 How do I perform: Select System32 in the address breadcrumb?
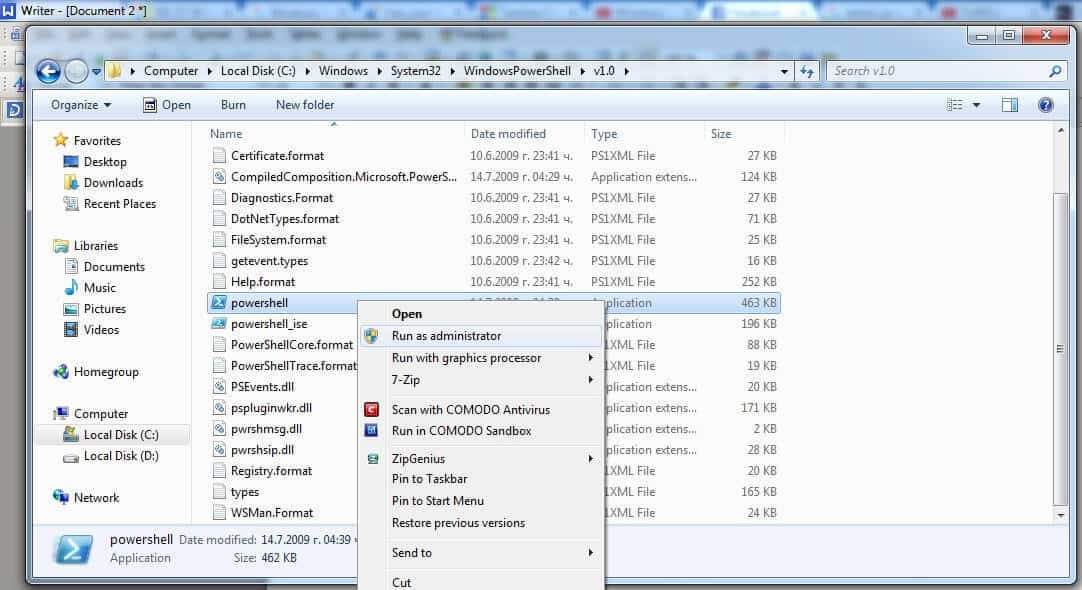click(x=415, y=71)
